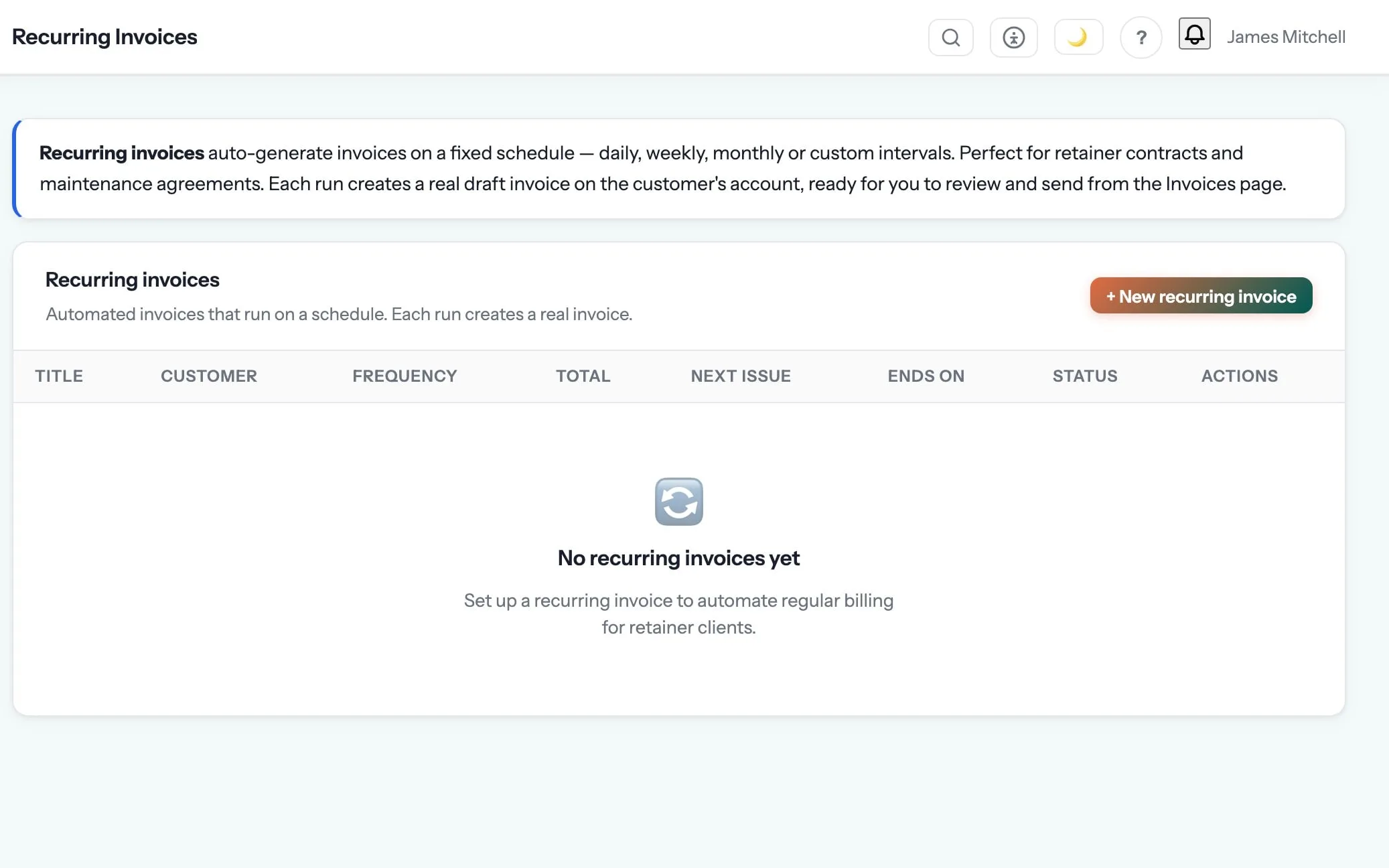The width and height of the screenshot is (1389, 868).
Task: Open notifications bell icon
Action: coord(1194,33)
